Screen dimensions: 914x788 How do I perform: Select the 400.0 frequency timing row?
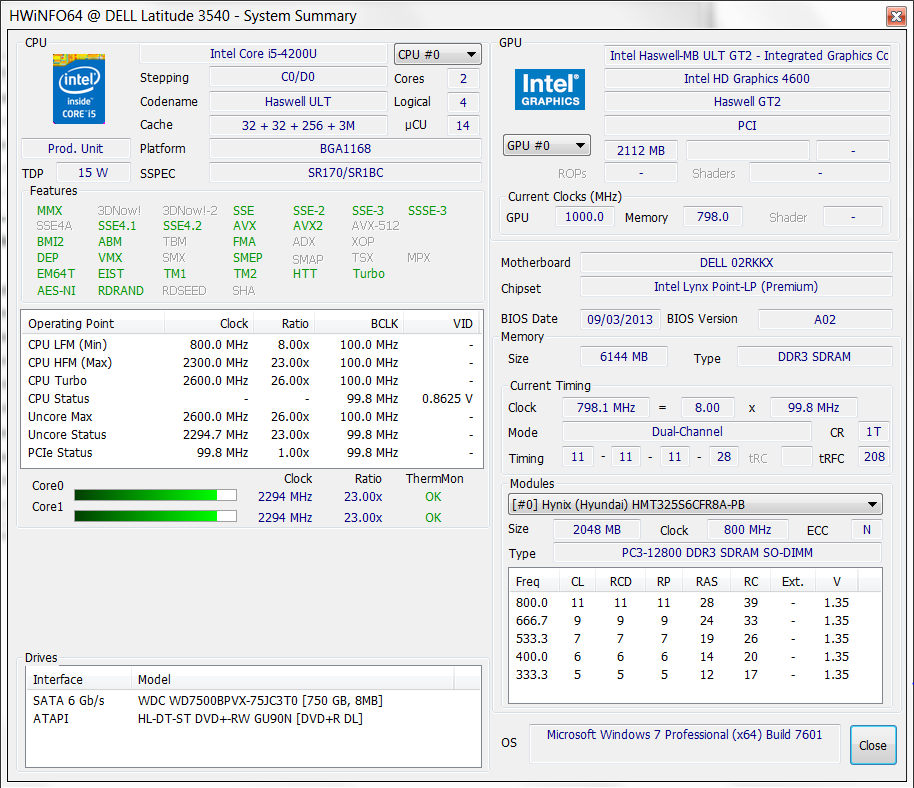[695, 657]
